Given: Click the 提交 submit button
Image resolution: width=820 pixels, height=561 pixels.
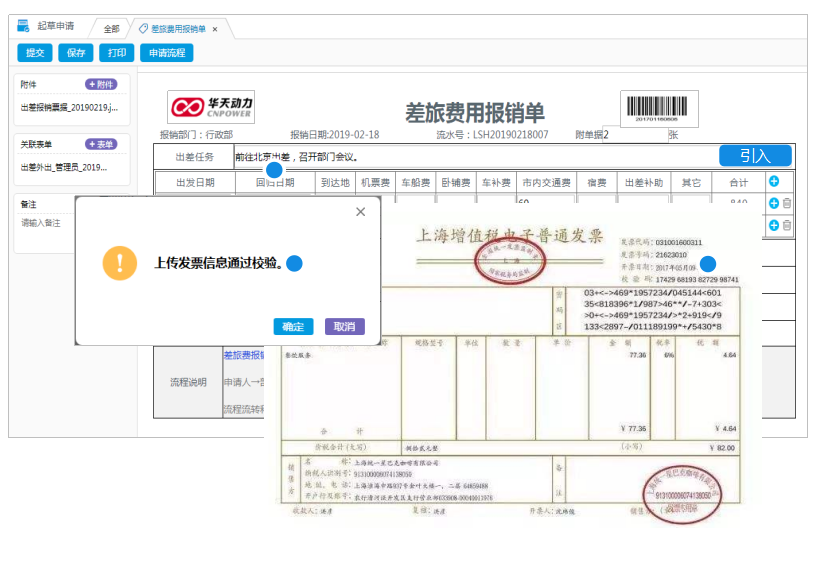Looking at the screenshot, I should (x=35, y=52).
